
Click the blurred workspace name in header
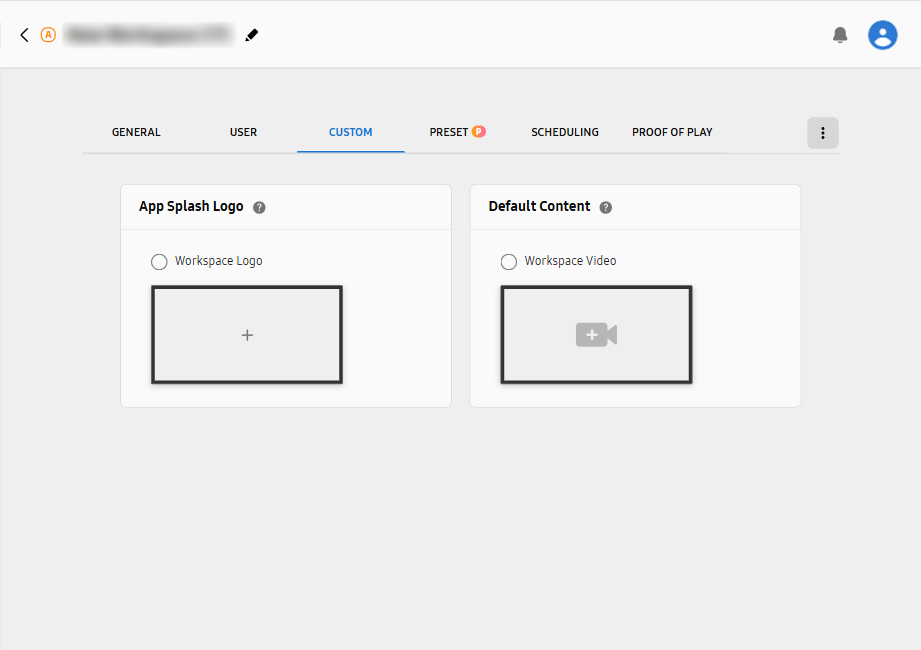pos(148,35)
